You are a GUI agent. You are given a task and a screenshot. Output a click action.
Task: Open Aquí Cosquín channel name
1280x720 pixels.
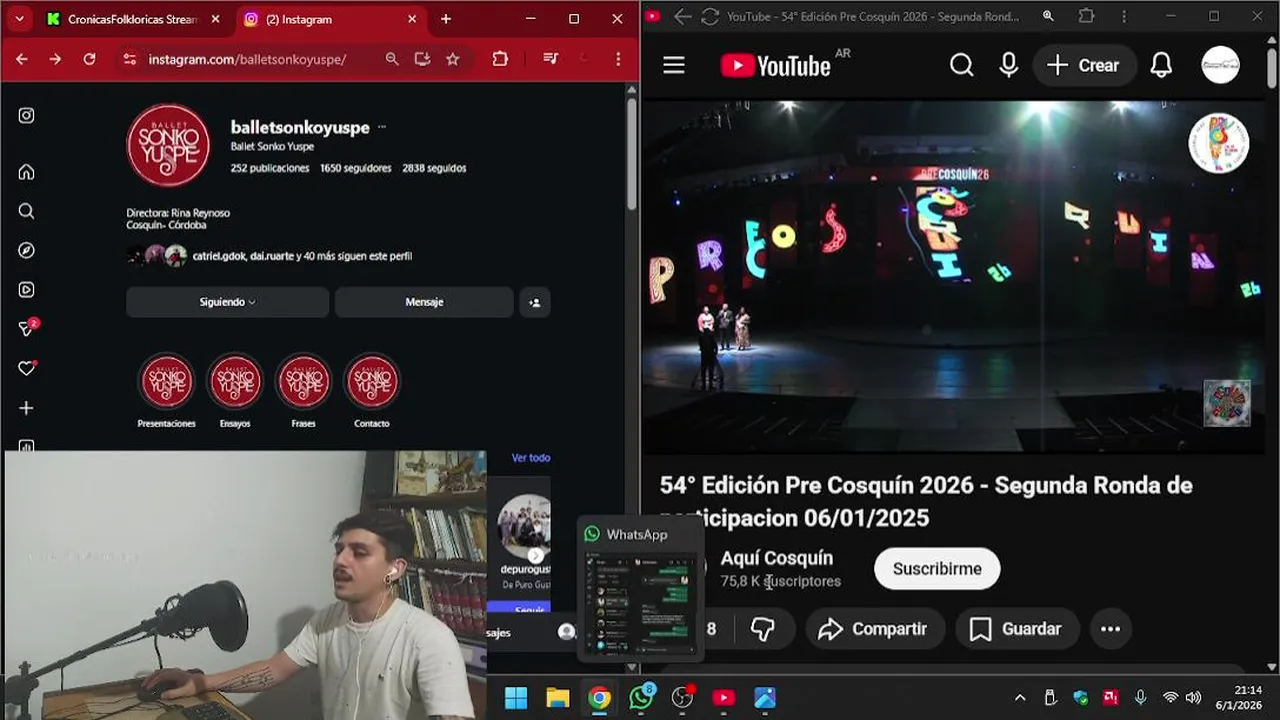[777, 558]
